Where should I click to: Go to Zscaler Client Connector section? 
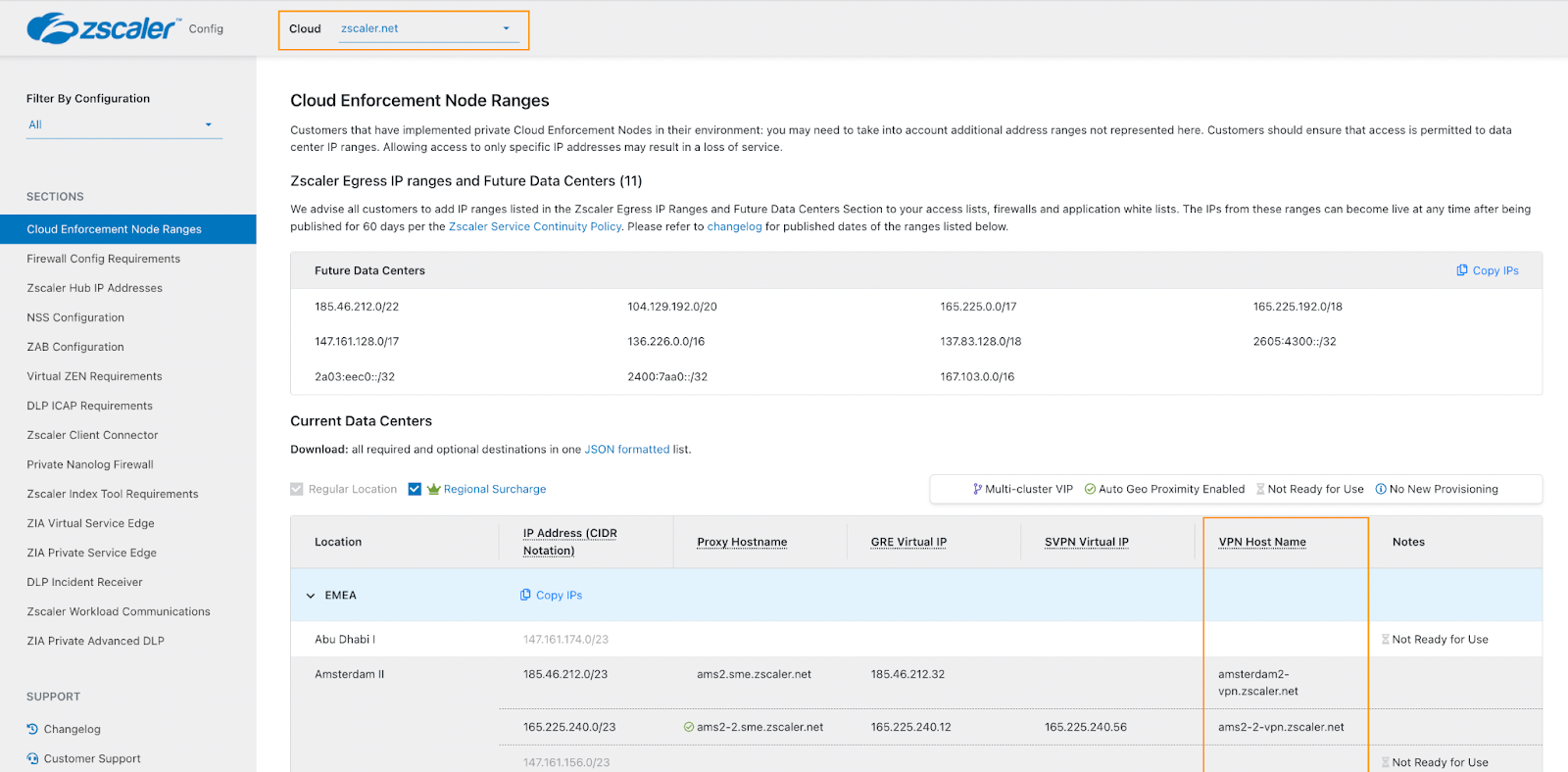click(92, 435)
